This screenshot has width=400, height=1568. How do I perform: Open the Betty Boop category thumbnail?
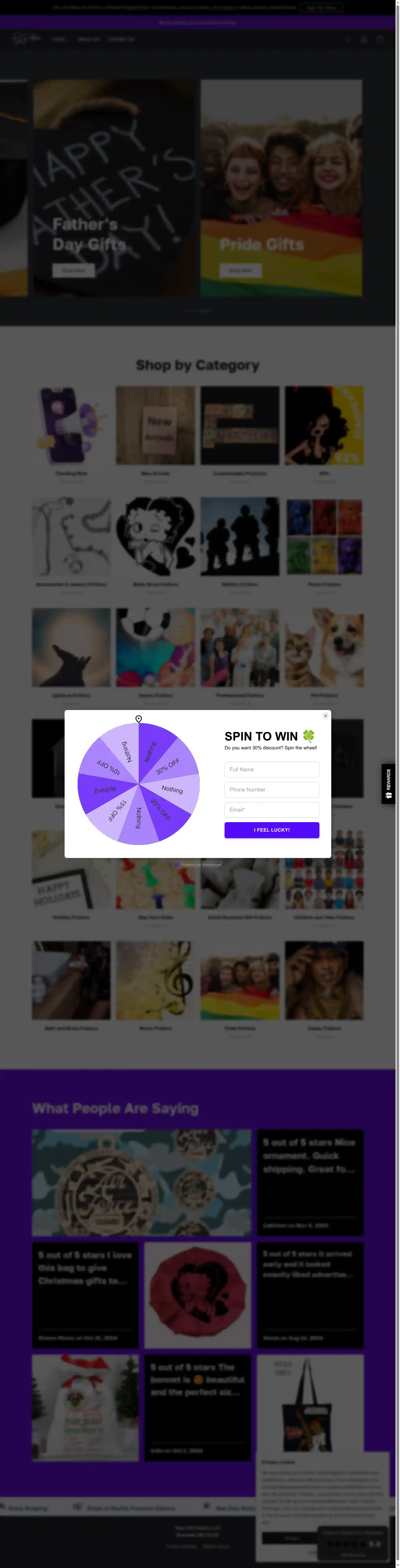pos(156,536)
